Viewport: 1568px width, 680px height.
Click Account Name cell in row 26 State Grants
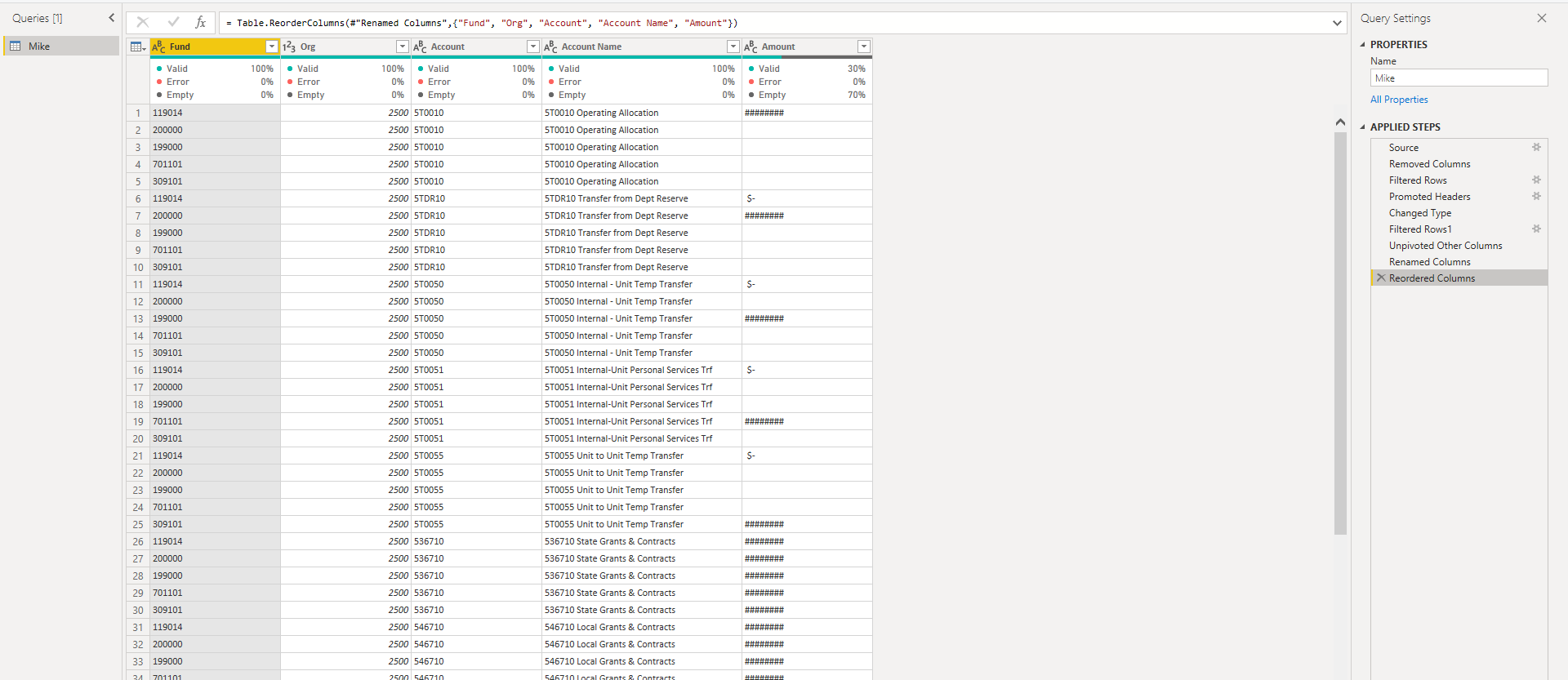(x=642, y=541)
